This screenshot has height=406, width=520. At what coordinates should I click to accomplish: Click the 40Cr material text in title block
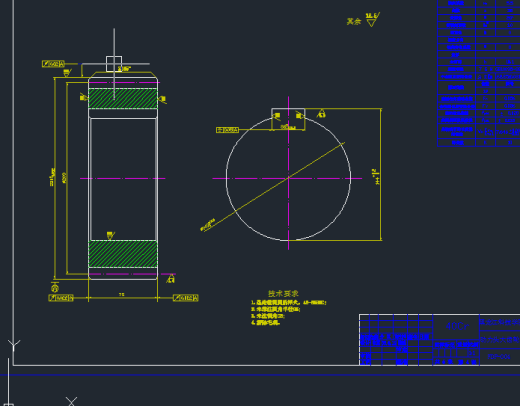click(457, 326)
